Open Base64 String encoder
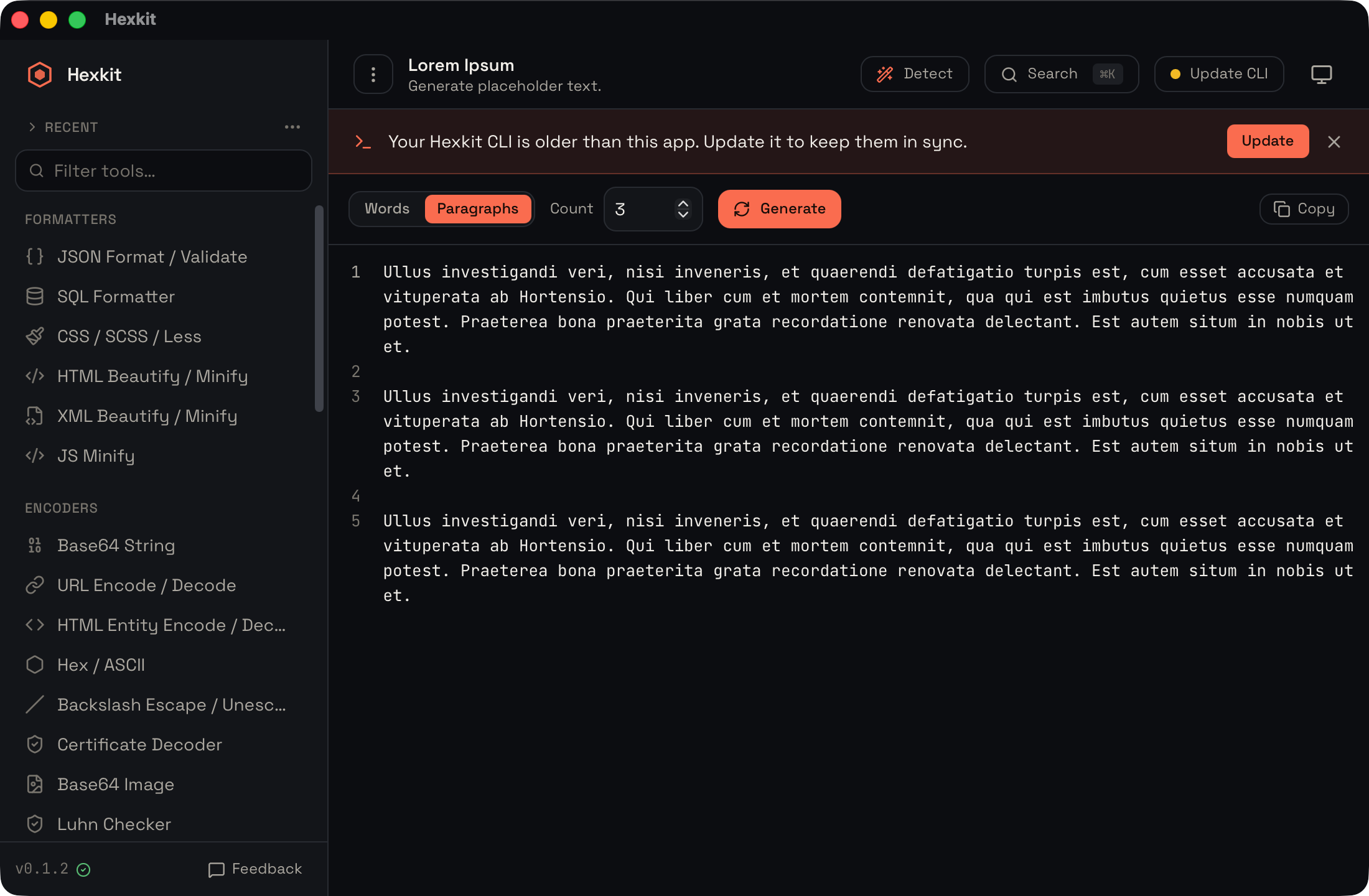 click(x=163, y=545)
